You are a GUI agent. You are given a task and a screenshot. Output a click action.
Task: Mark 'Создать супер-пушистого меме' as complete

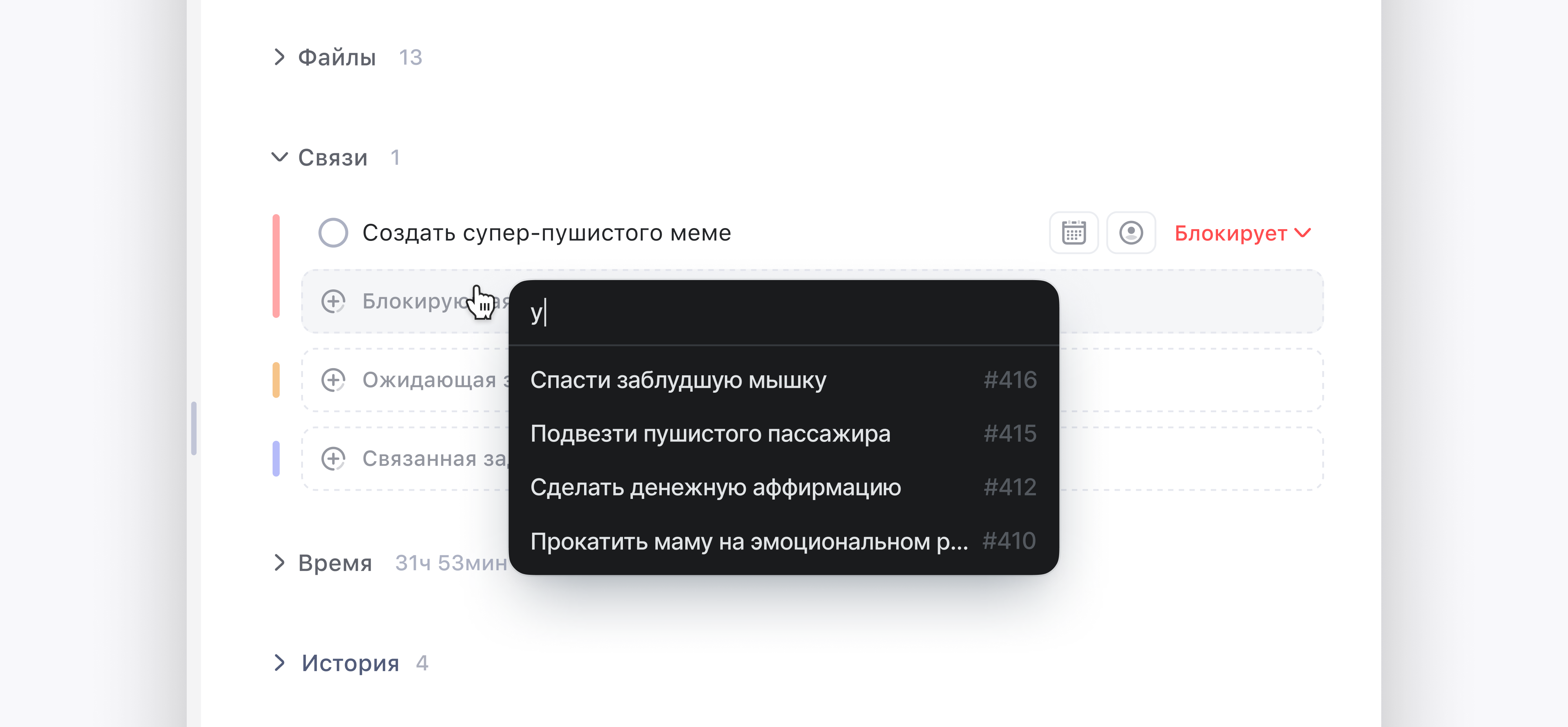pyautogui.click(x=333, y=233)
